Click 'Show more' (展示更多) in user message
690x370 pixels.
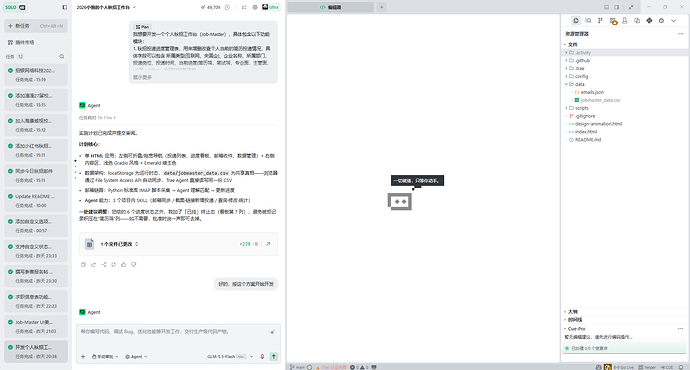[143, 77]
